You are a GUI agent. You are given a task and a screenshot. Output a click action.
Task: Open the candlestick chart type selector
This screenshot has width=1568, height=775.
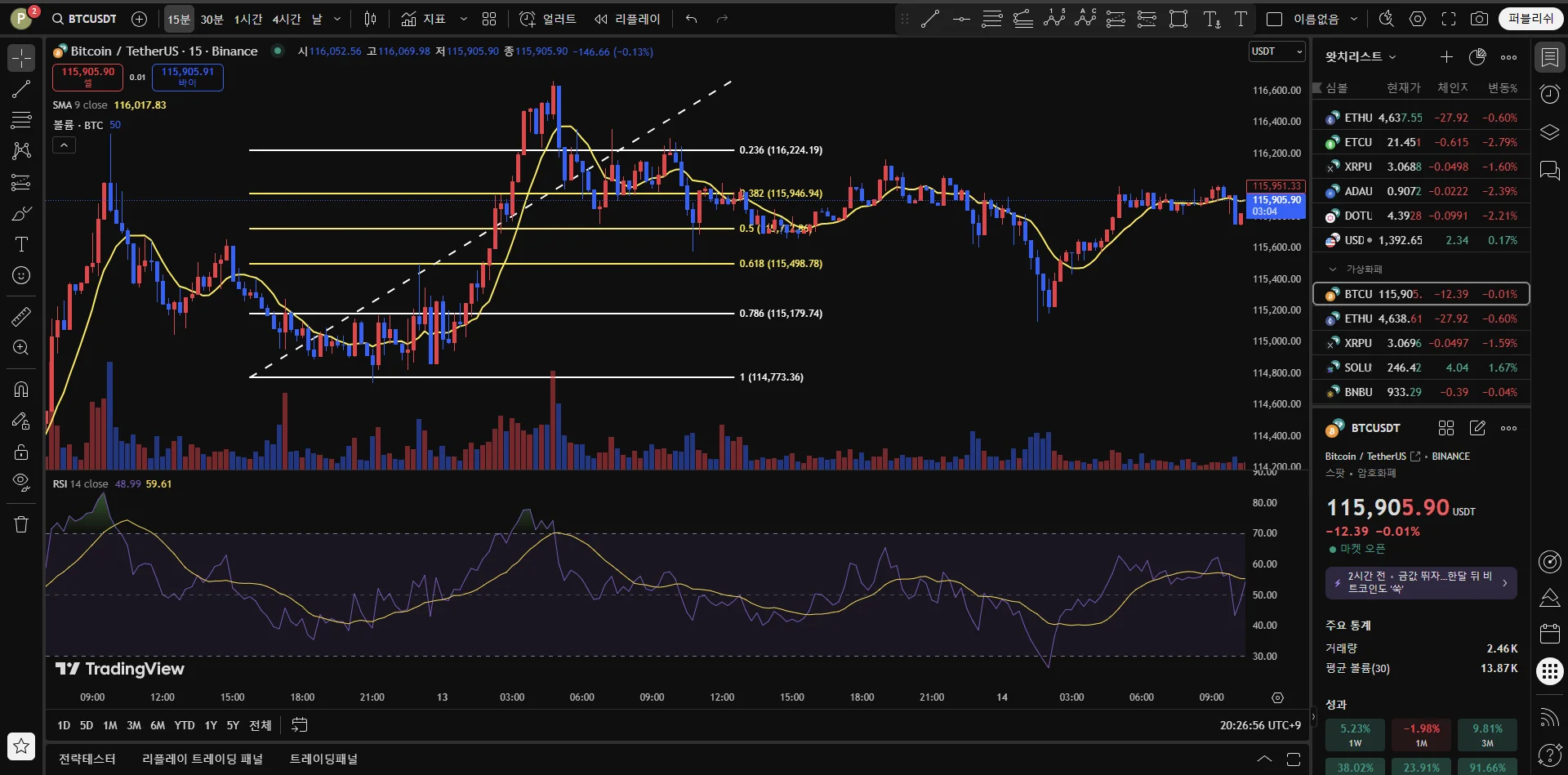coord(370,19)
